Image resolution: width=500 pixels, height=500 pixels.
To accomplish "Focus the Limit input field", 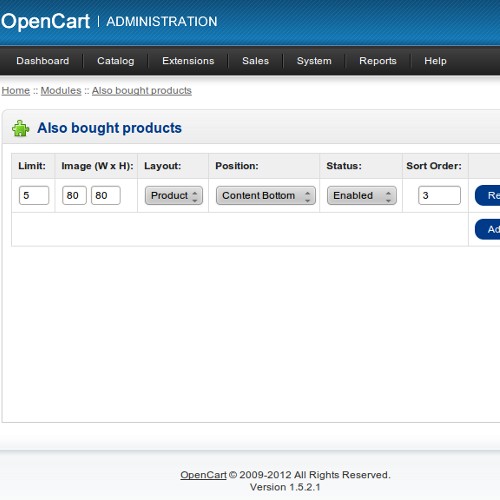I will click(x=34, y=195).
